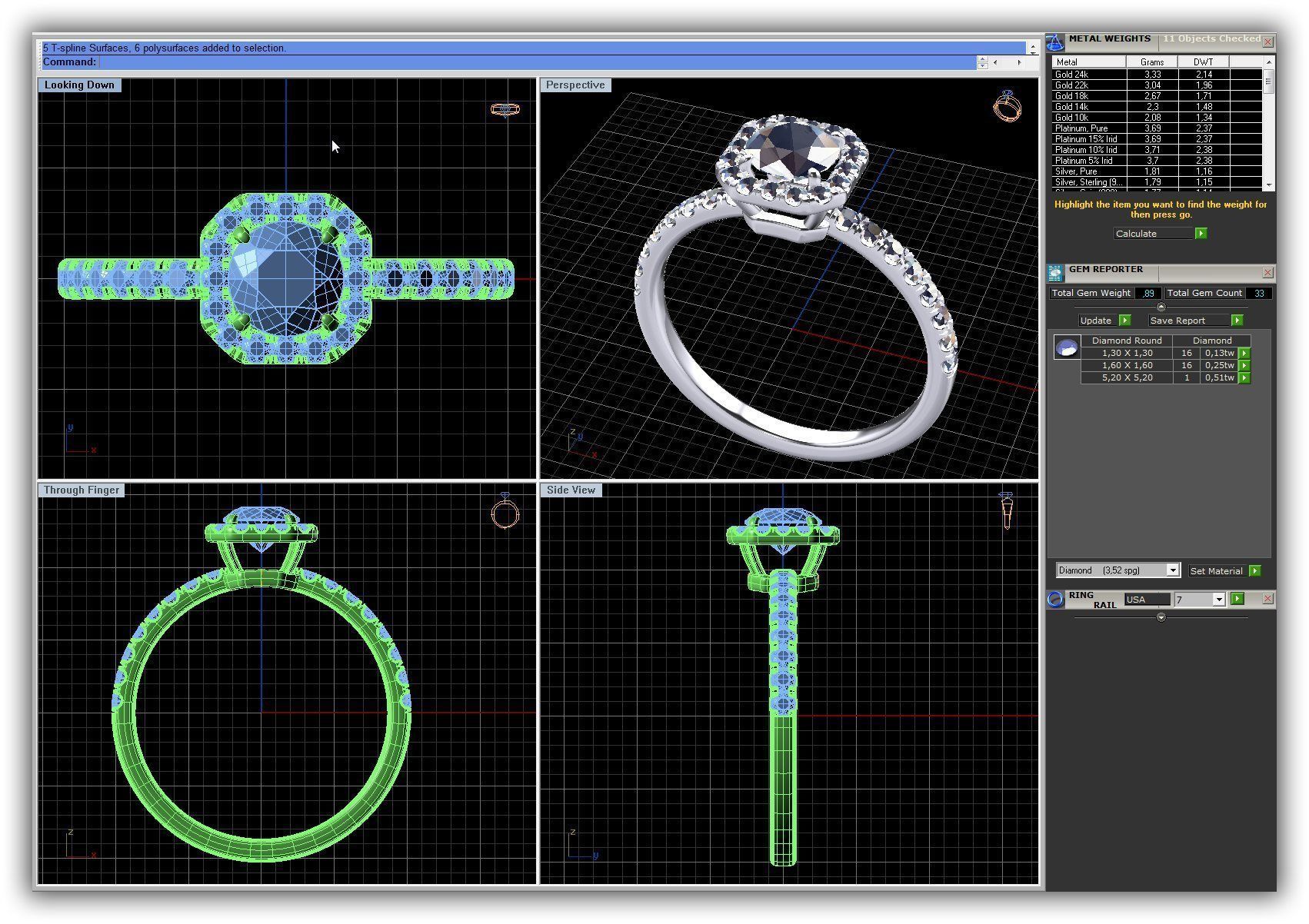Select the Looking Down viewport label

tap(79, 85)
